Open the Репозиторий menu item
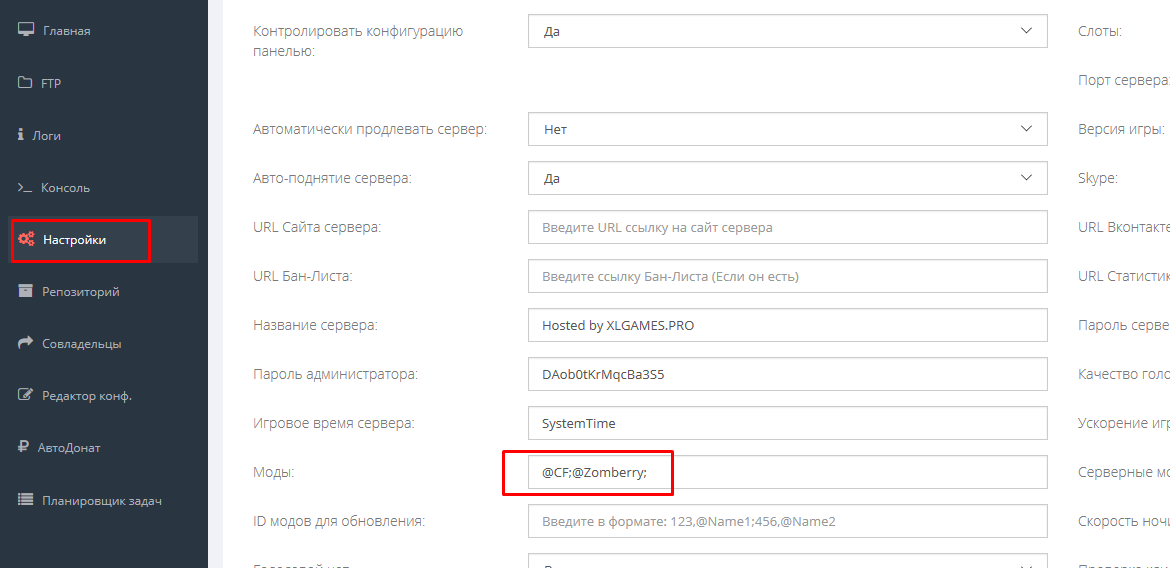This screenshot has height=568, width=1170. coord(80,292)
